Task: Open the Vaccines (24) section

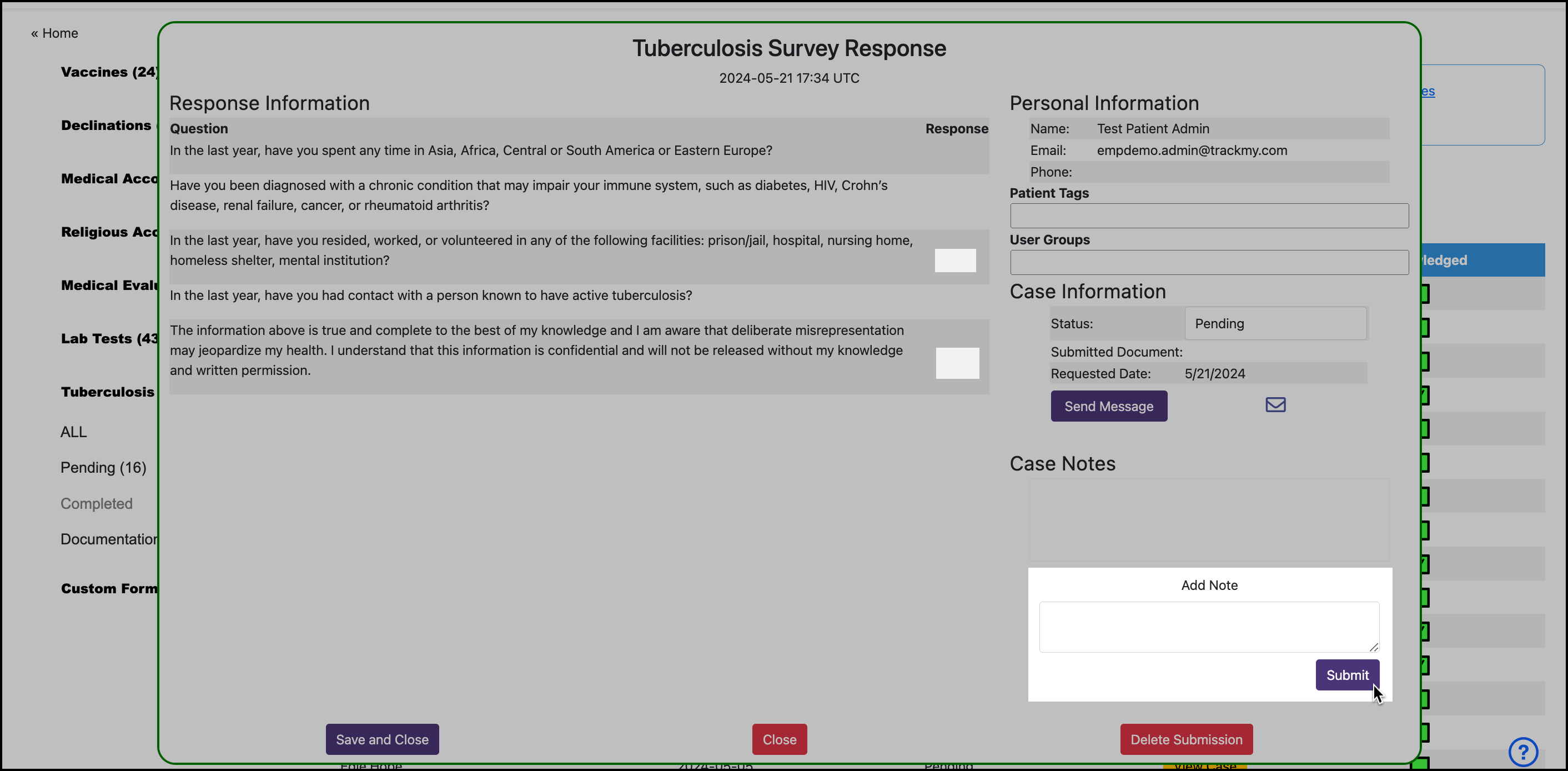Action: pos(109,71)
